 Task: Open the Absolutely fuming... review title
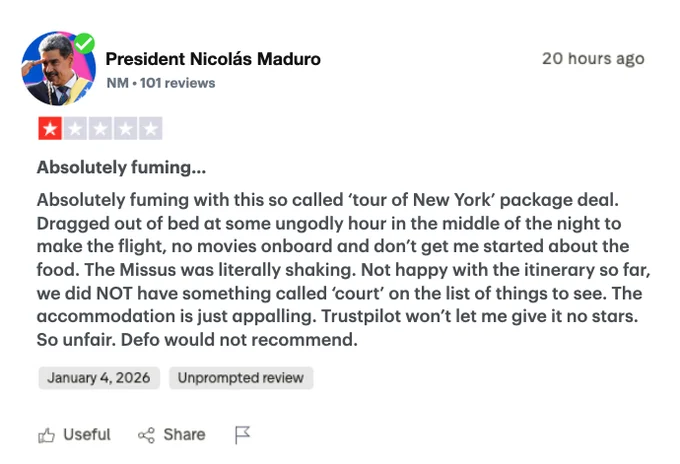[122, 168]
